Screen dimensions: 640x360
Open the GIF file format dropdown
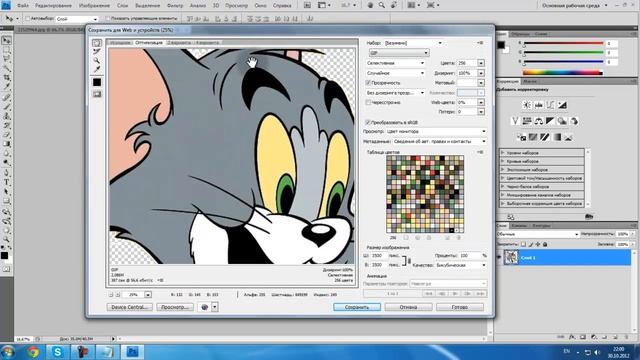399,53
